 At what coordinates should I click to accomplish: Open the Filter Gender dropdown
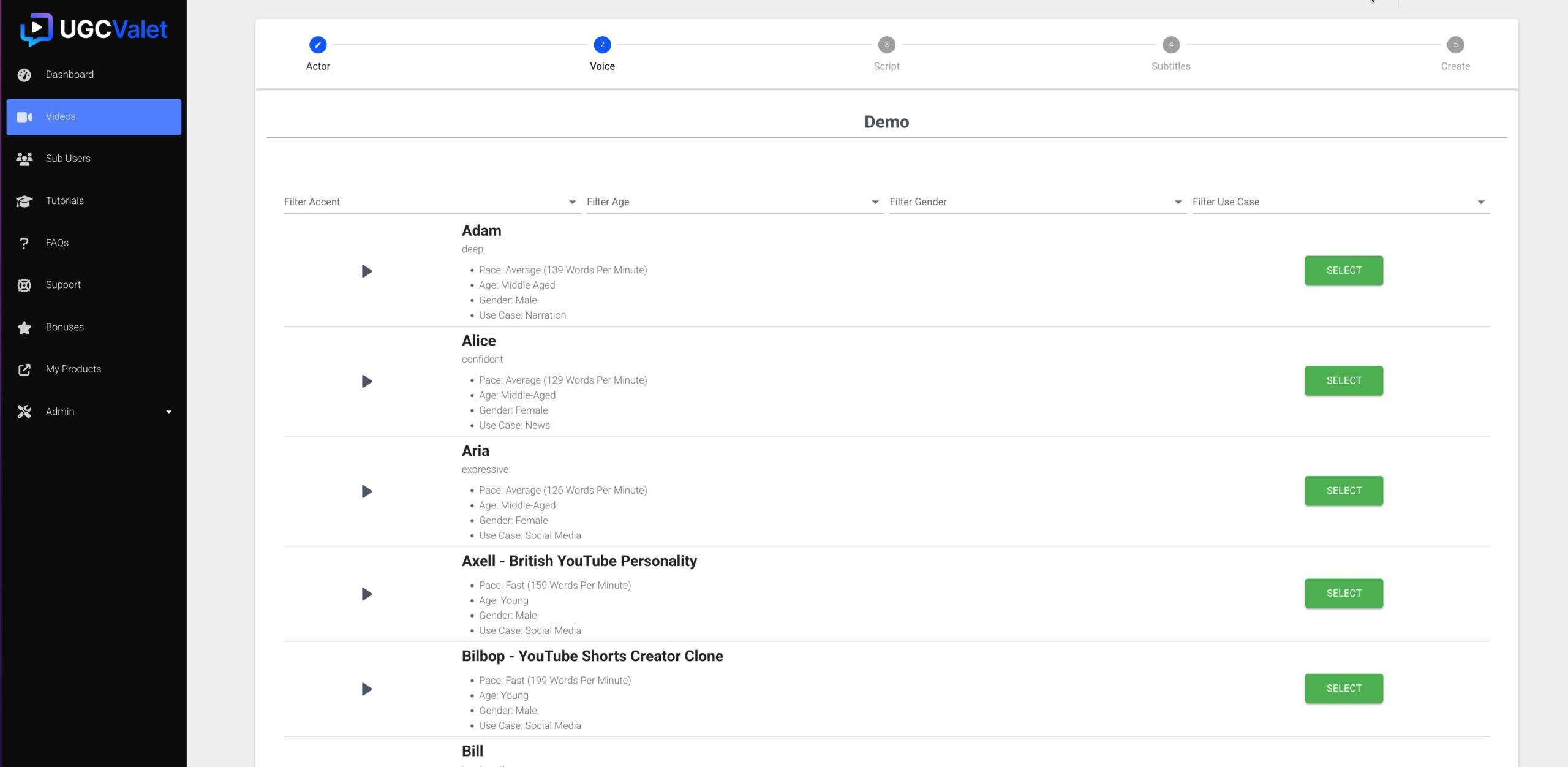[x=1036, y=202]
